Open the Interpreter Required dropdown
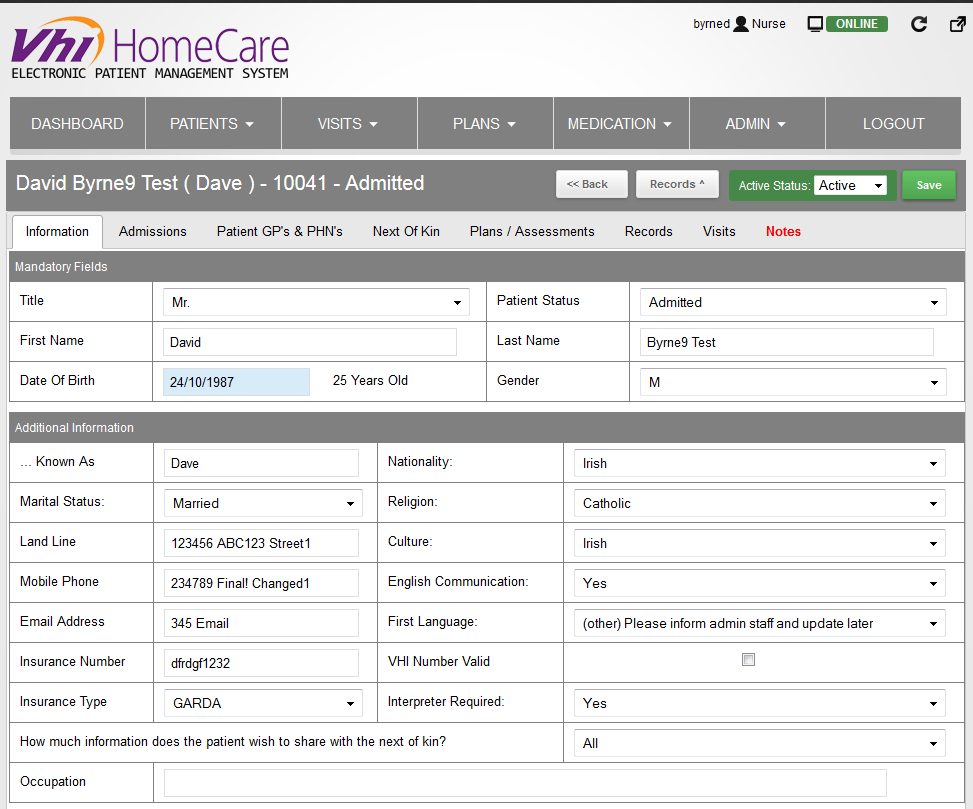This screenshot has width=973, height=809. tap(759, 703)
